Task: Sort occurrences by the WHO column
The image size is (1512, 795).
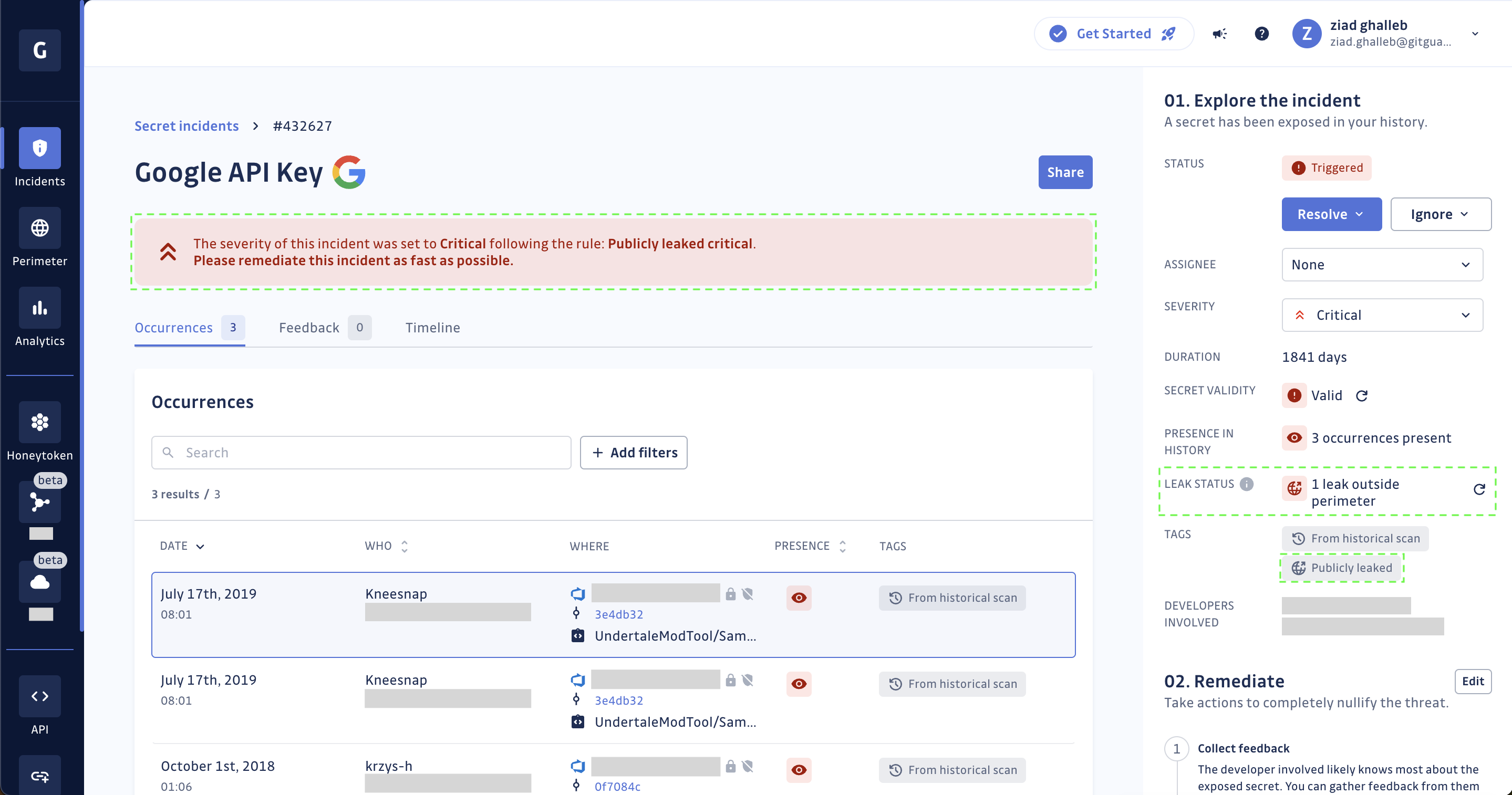Action: pos(386,546)
